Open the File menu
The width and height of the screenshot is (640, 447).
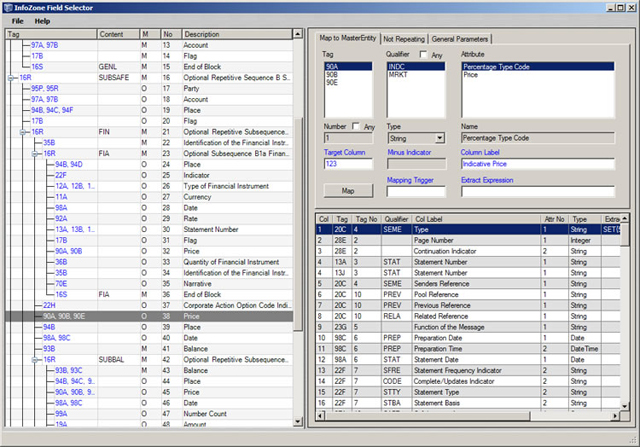pos(17,20)
